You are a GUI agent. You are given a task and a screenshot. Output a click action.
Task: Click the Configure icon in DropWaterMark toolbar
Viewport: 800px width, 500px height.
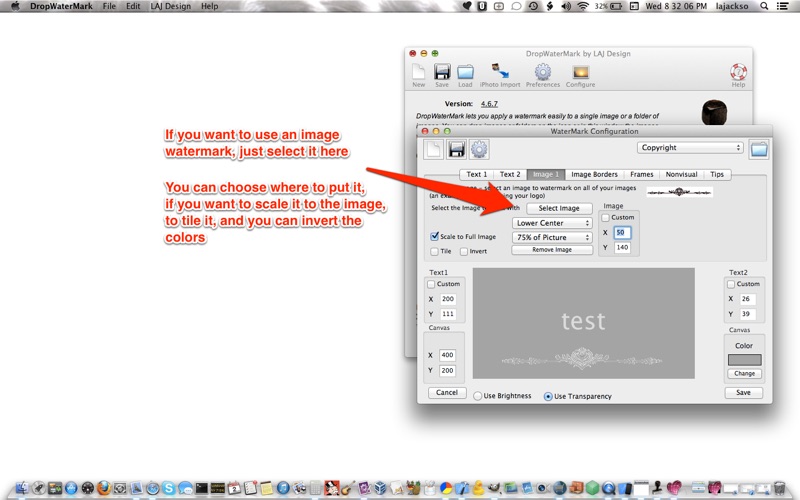[580, 76]
